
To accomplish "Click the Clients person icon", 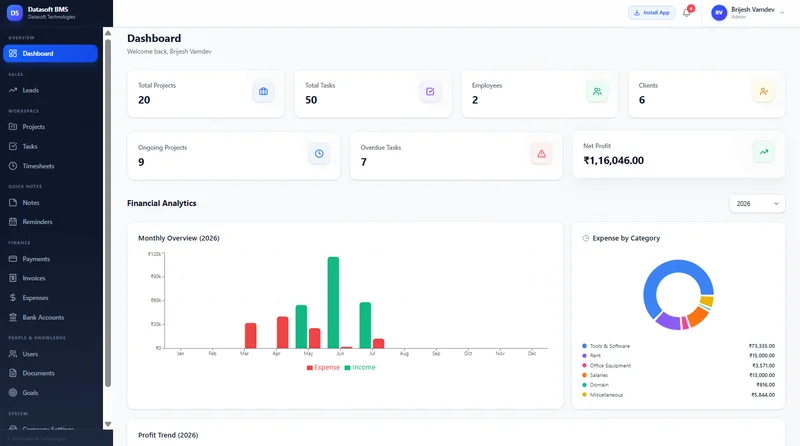I will click(x=764, y=92).
